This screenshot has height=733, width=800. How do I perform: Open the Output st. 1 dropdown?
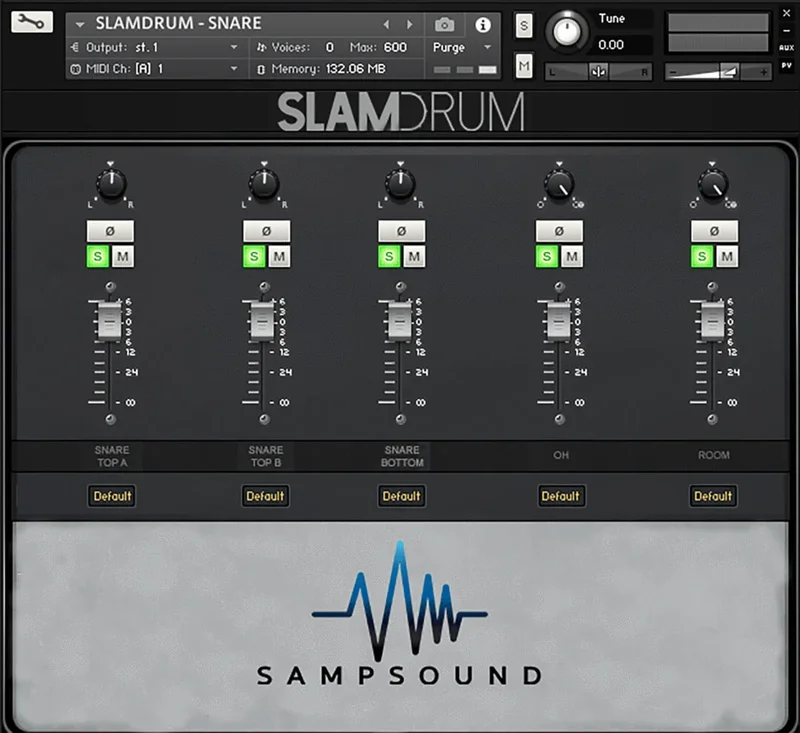click(155, 47)
